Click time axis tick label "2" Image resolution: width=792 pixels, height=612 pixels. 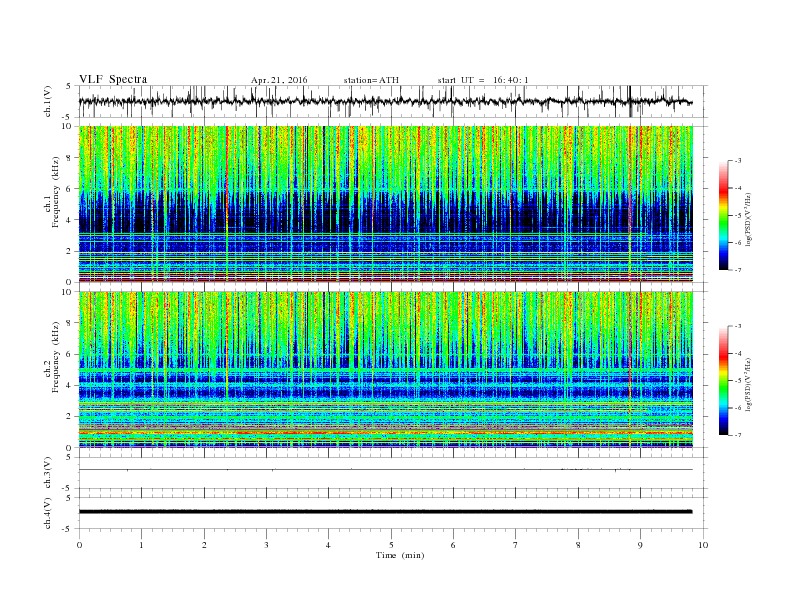[x=204, y=545]
